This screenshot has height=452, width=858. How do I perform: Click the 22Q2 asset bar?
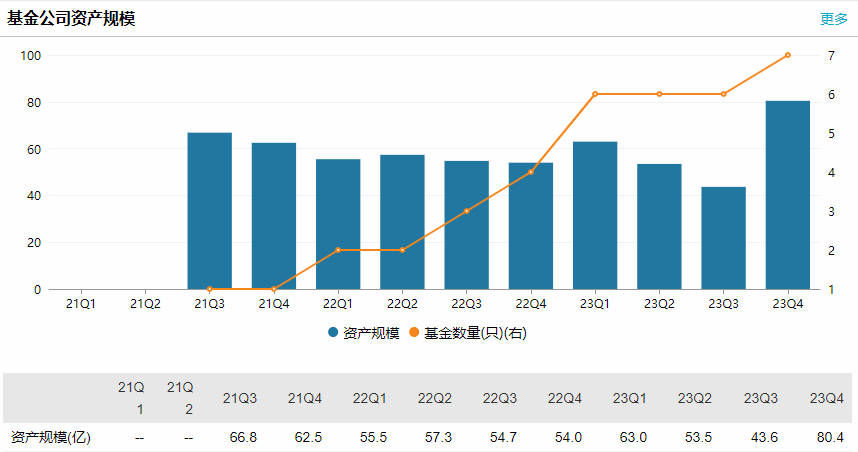click(402, 222)
